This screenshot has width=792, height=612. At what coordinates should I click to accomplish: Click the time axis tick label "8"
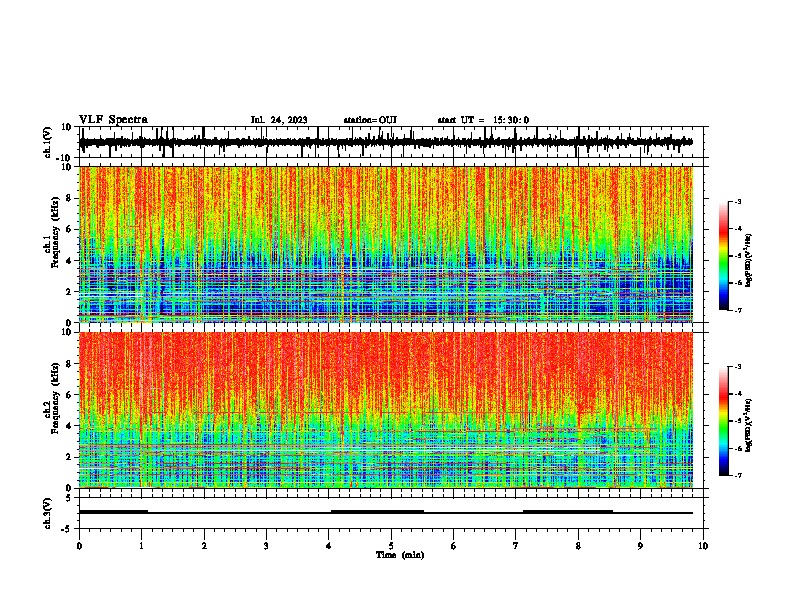coord(578,546)
